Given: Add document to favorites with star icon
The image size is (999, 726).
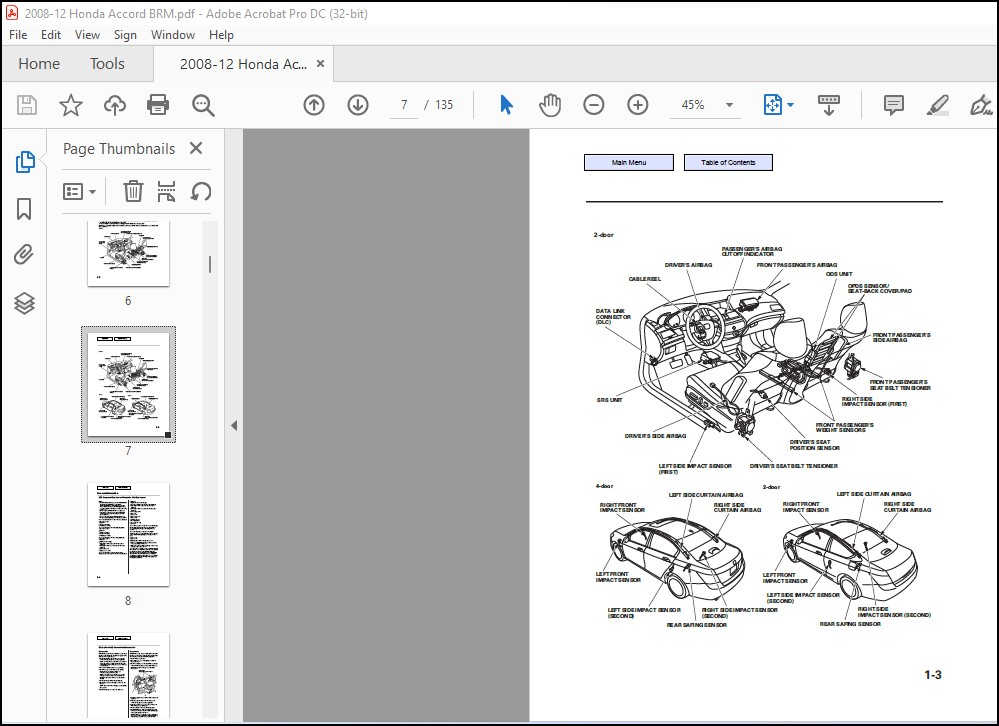Looking at the screenshot, I should (71, 105).
